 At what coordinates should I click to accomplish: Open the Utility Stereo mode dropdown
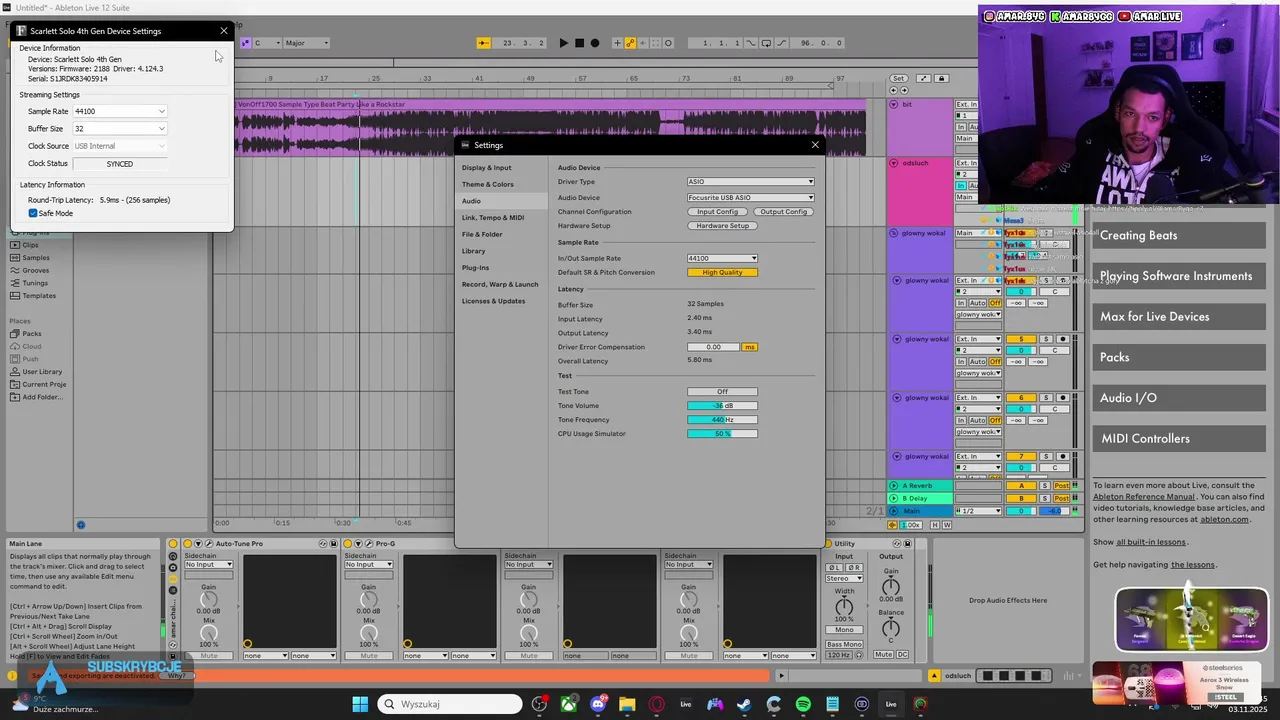(844, 578)
